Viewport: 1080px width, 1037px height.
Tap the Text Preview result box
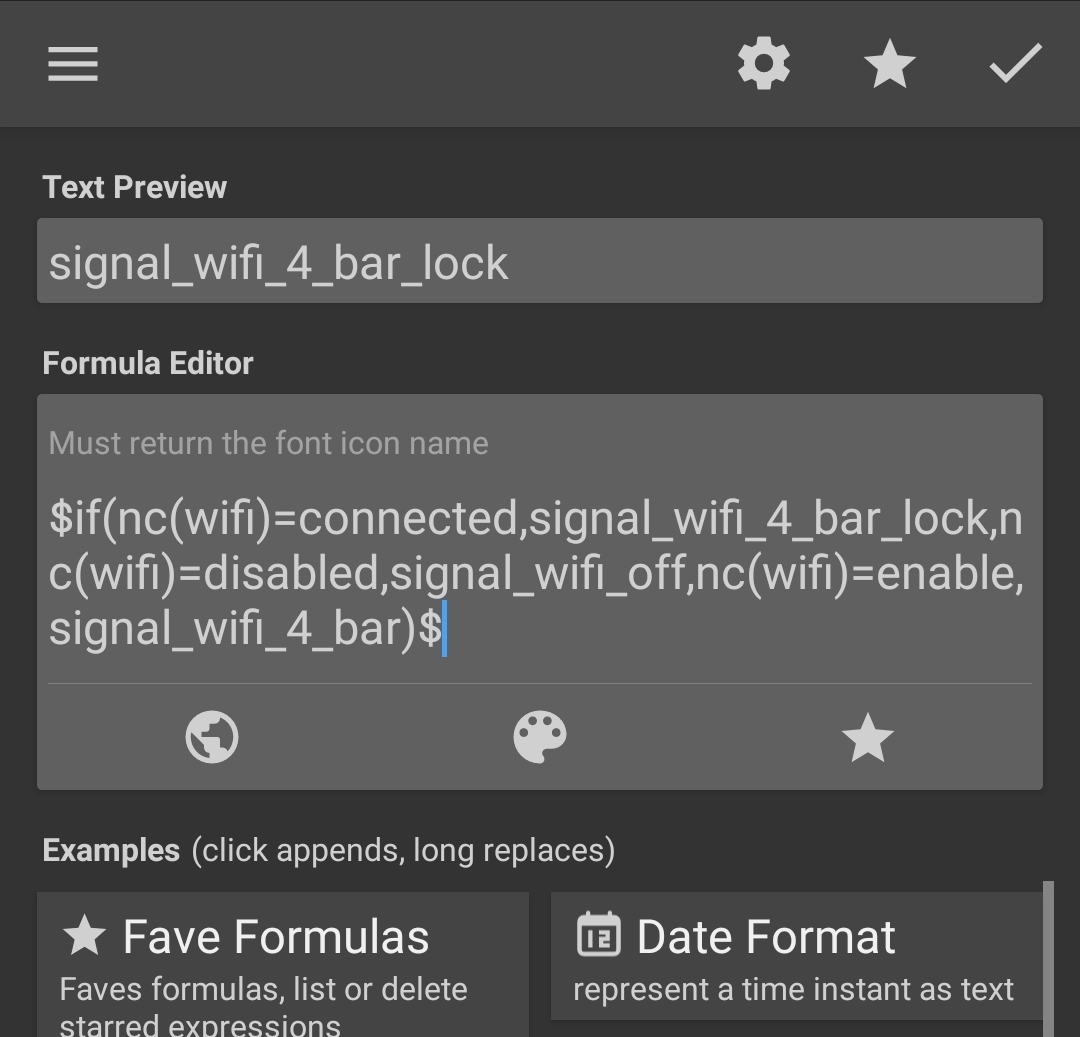pyautogui.click(x=540, y=261)
